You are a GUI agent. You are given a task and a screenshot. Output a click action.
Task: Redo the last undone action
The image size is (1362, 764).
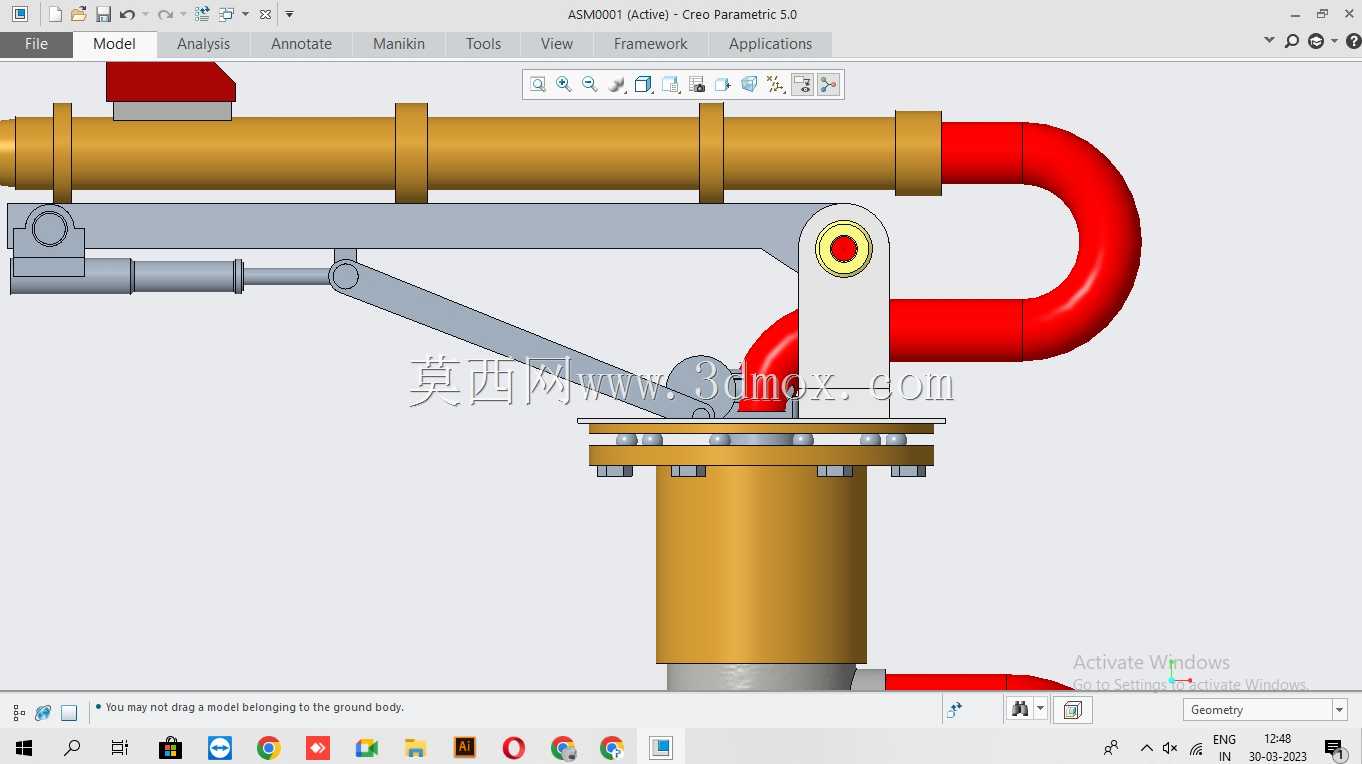click(x=165, y=14)
